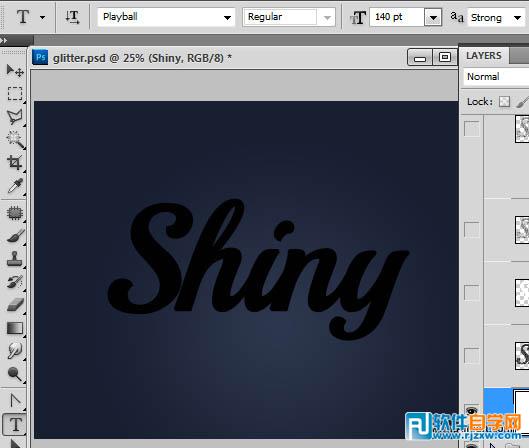Pick the Magic Wand tool
Screen dimensions: 529x448
(15, 140)
